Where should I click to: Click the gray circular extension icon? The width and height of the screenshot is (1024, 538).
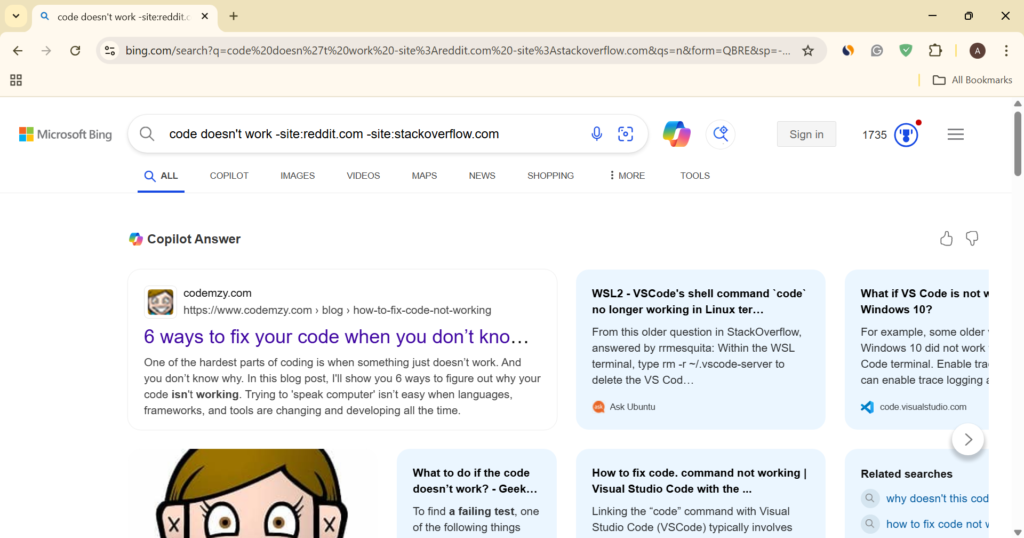point(877,50)
